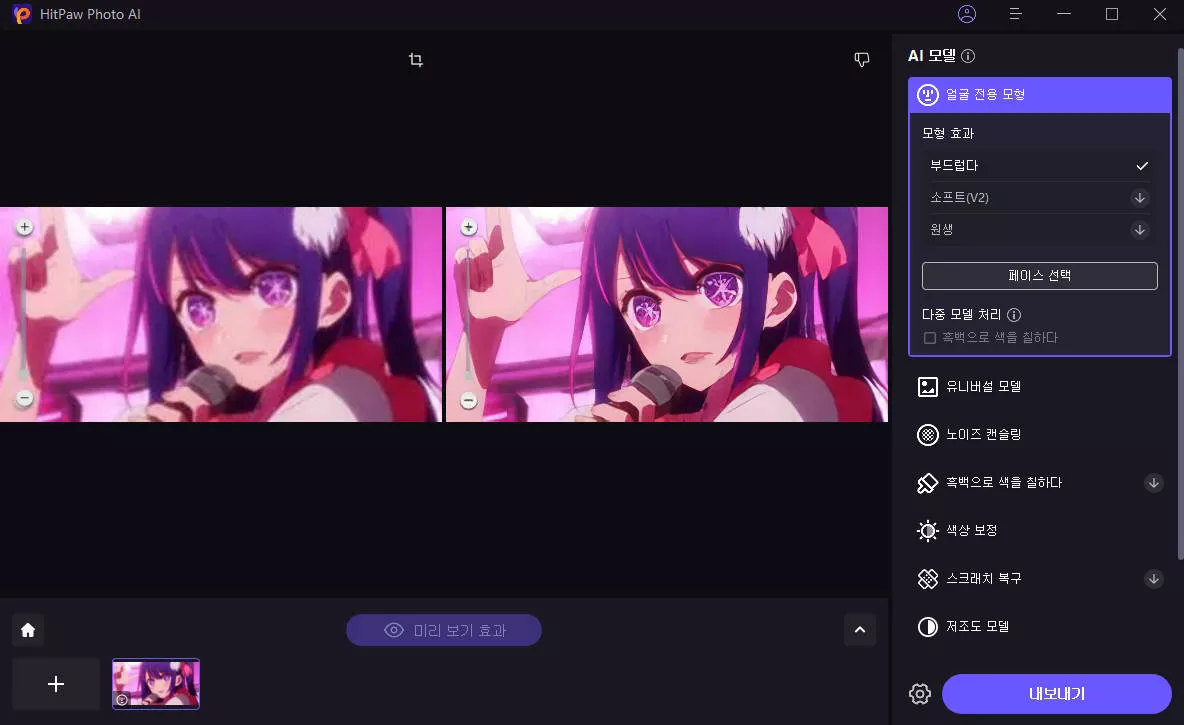Expand the 스크래치 복구 model arrow
The width and height of the screenshot is (1184, 725).
(1154, 579)
